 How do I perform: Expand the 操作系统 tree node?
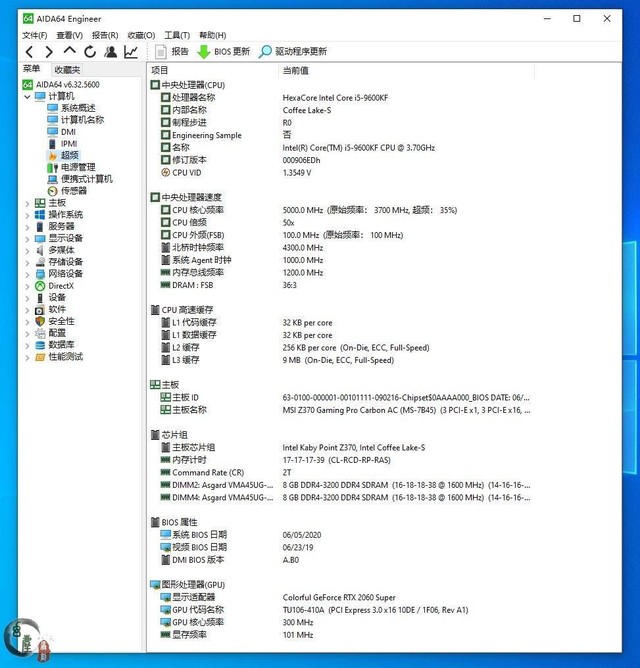tap(27, 216)
